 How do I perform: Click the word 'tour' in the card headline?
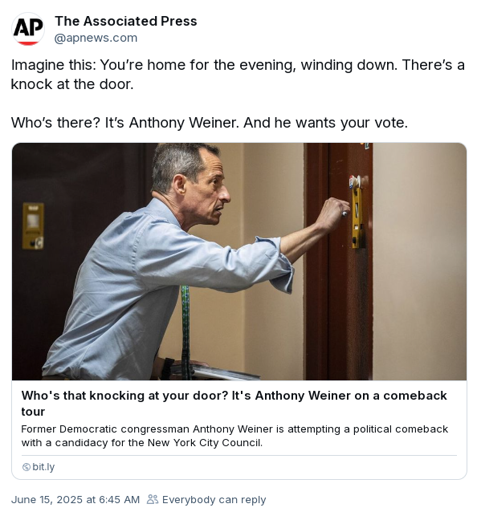pos(33,412)
